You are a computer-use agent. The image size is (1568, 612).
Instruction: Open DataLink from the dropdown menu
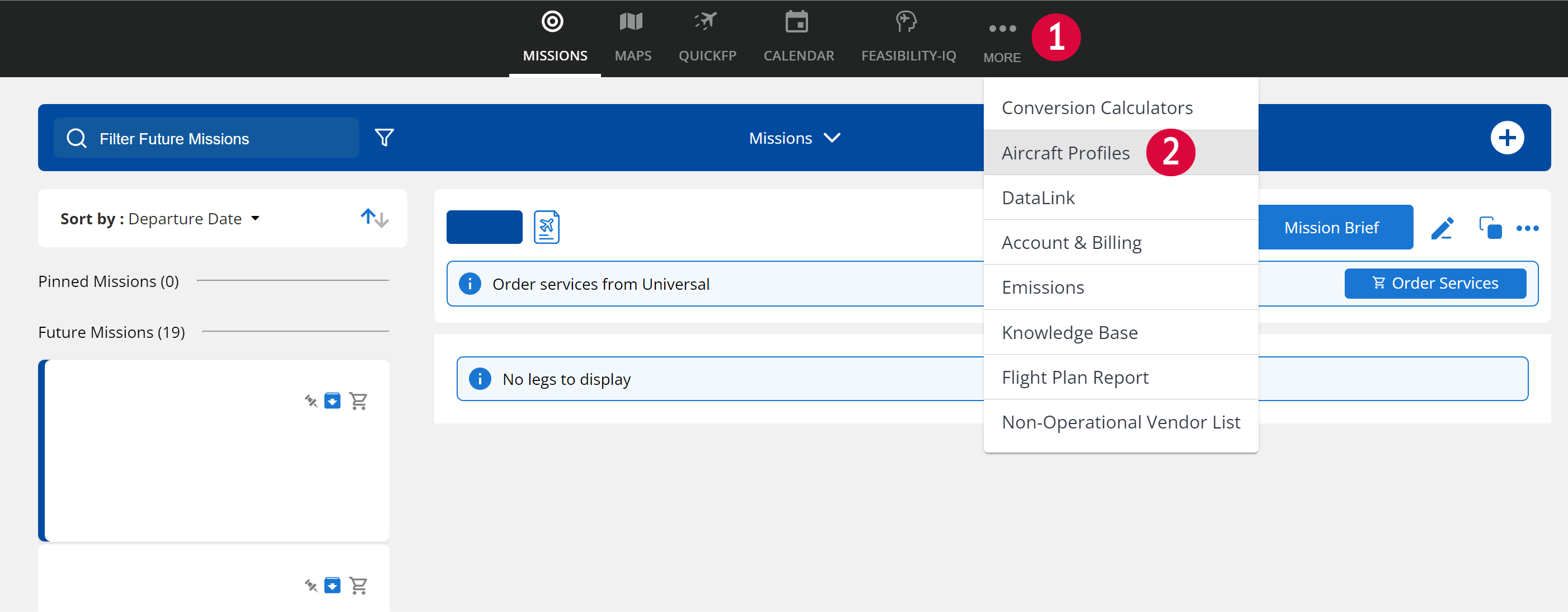pyautogui.click(x=1121, y=197)
